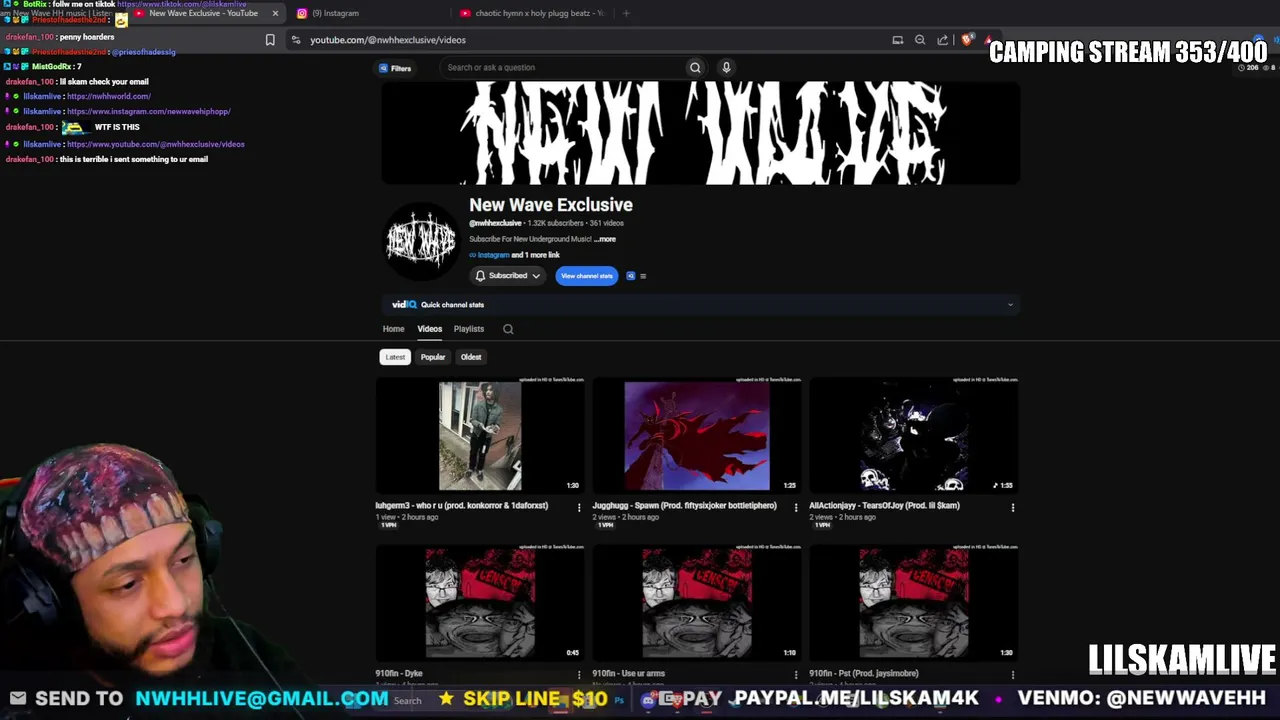Click the bookmark icon beside the address bar
The width and height of the screenshot is (1280, 720).
[270, 40]
